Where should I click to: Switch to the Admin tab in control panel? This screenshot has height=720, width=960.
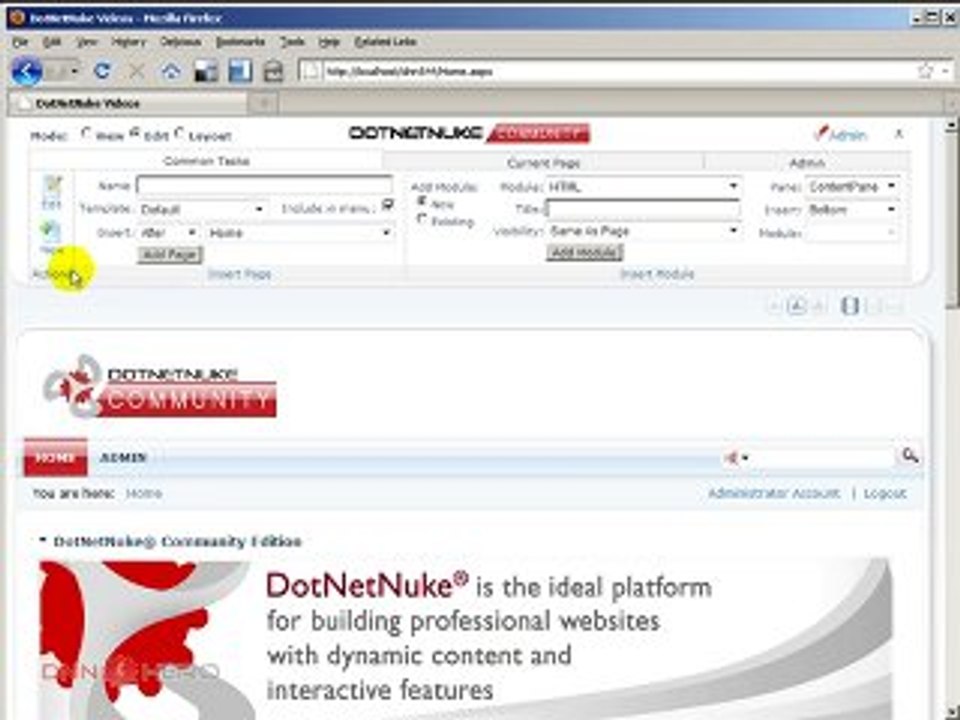[x=806, y=163]
